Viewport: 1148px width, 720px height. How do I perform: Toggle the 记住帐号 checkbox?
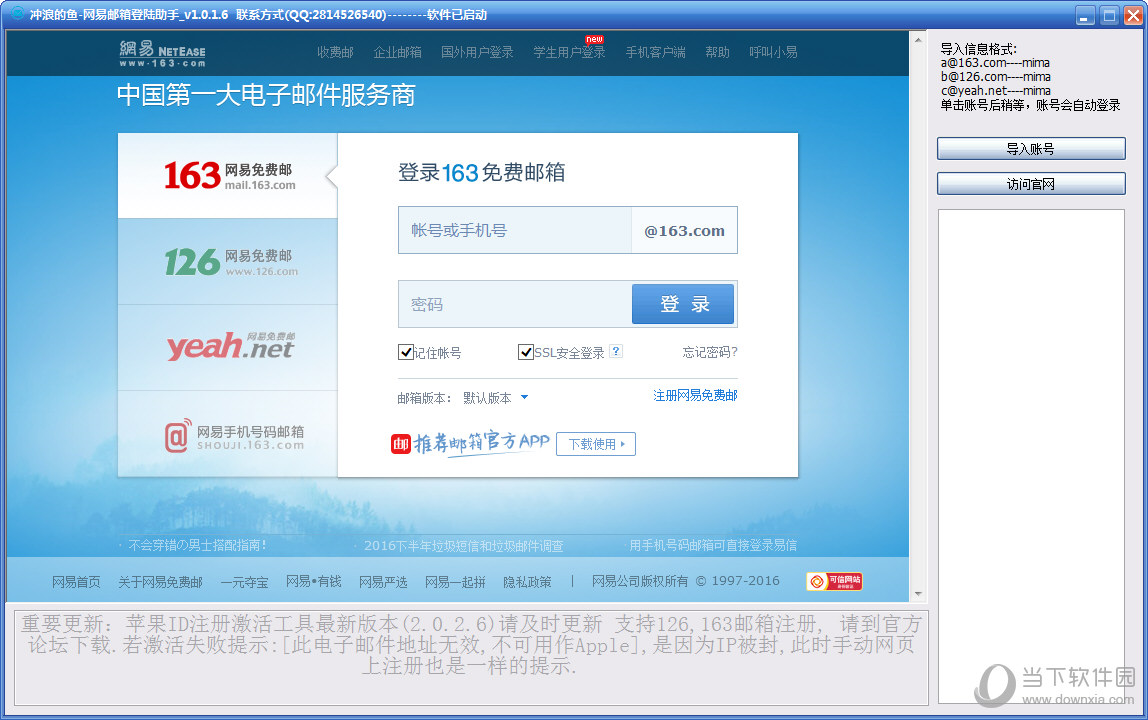pyautogui.click(x=406, y=352)
